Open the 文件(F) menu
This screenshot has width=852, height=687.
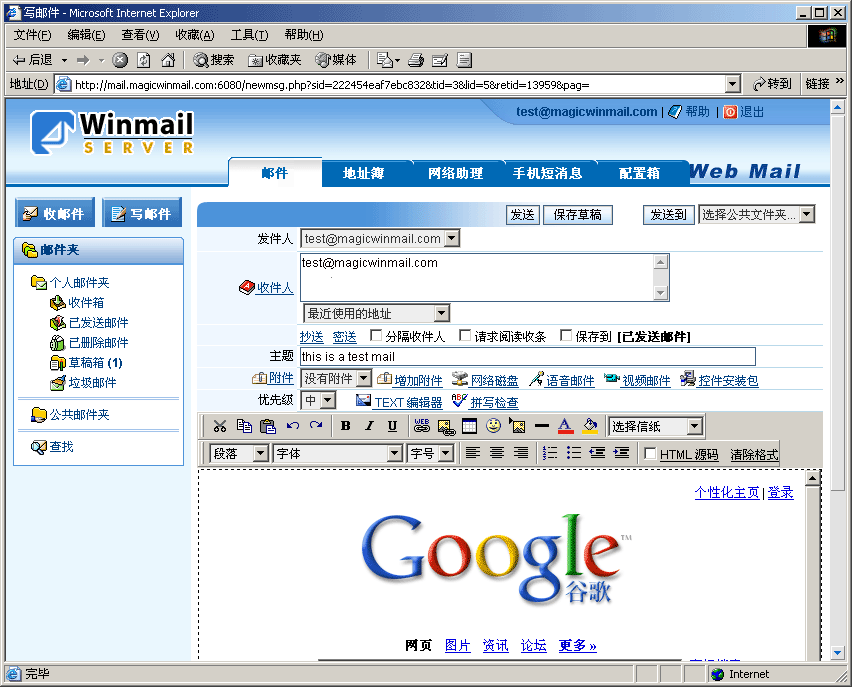pyautogui.click(x=33, y=35)
